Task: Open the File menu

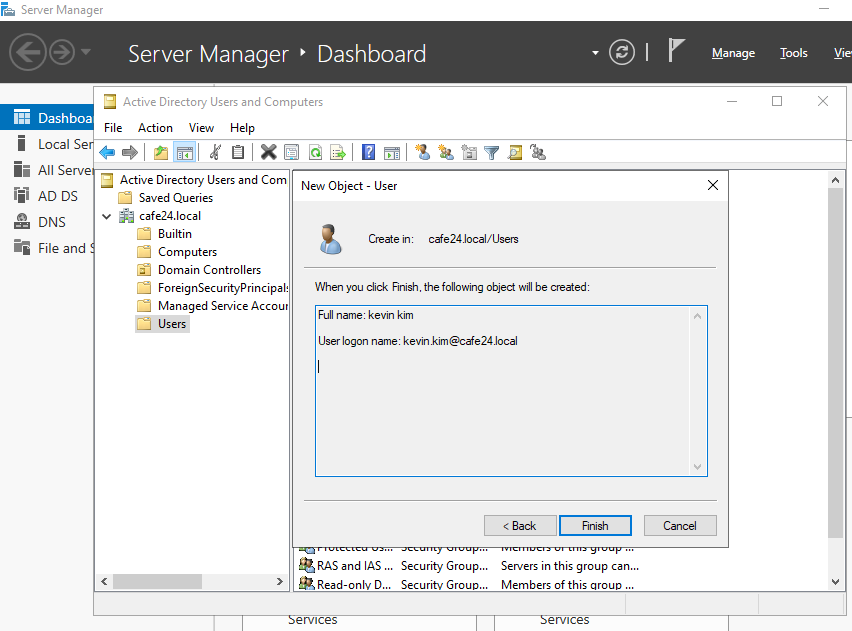Action: 113,128
